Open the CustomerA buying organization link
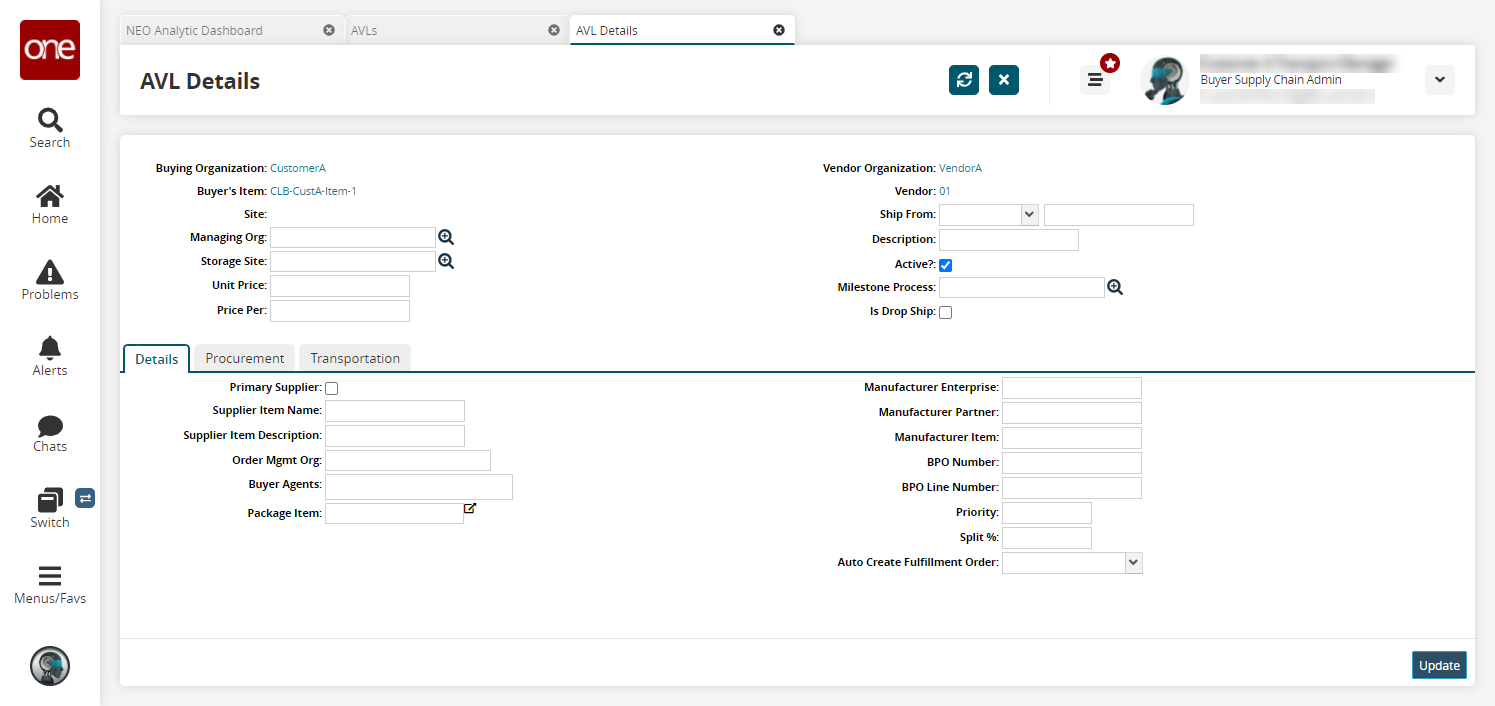Screen dimensions: 1495x706 [298, 168]
